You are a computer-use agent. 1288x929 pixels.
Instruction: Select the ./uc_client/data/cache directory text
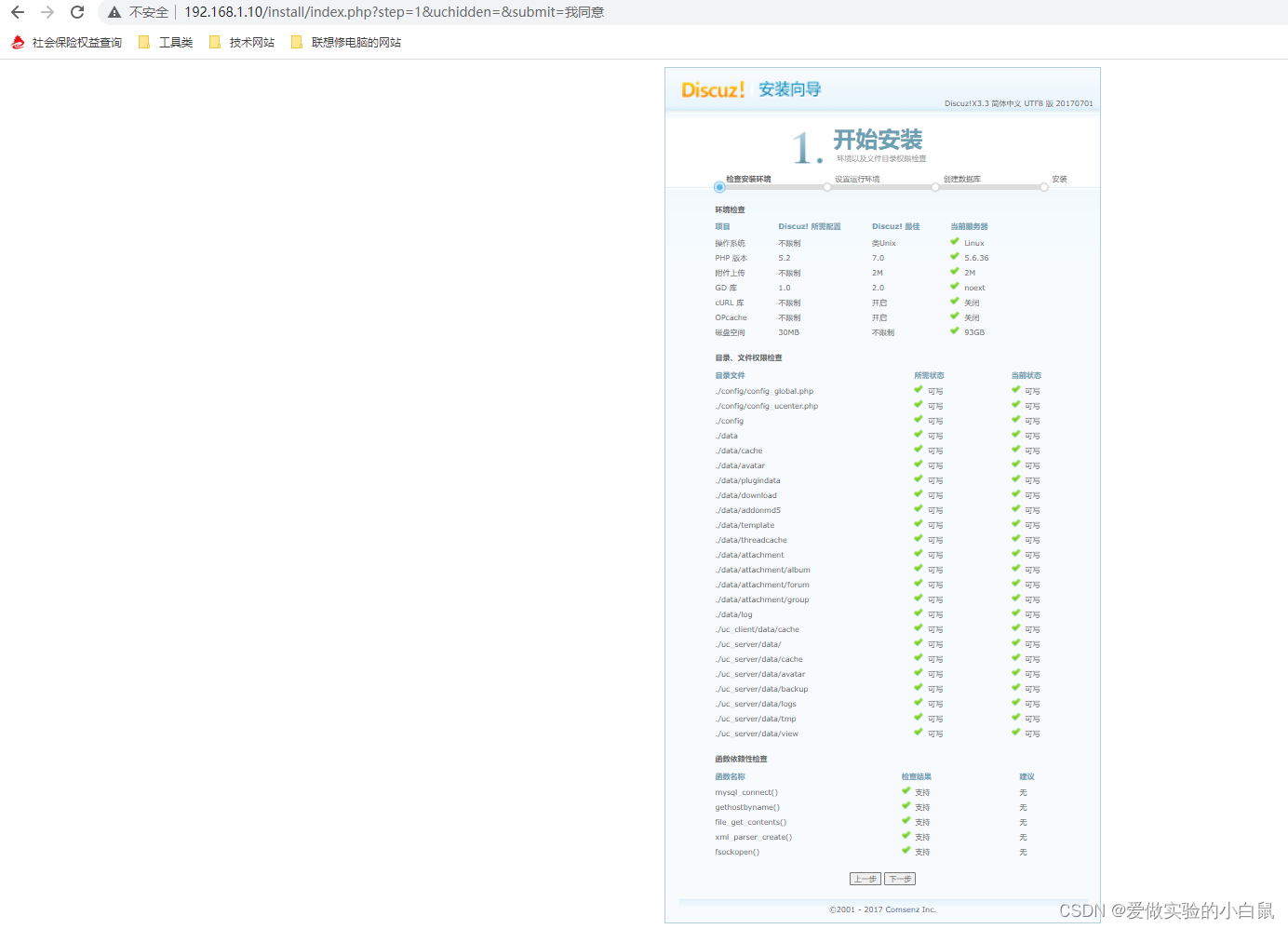click(x=757, y=629)
